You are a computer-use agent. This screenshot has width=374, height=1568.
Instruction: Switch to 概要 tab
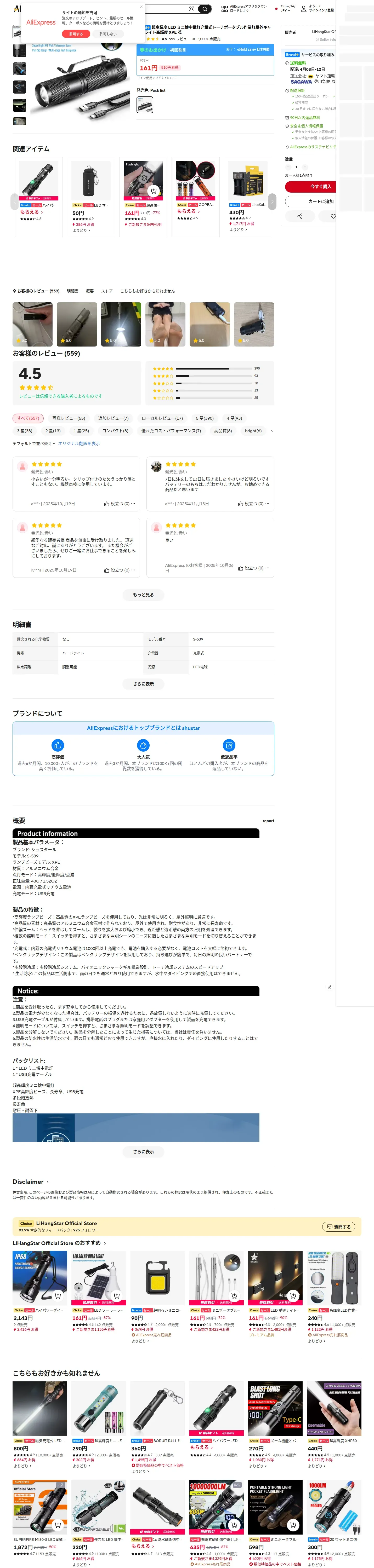tap(89, 291)
